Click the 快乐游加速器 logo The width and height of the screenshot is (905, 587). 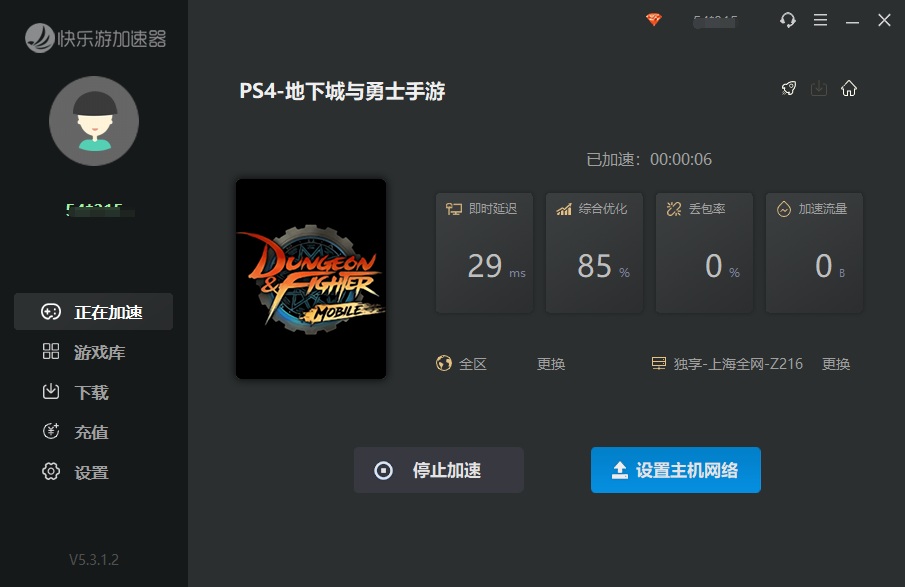95,38
